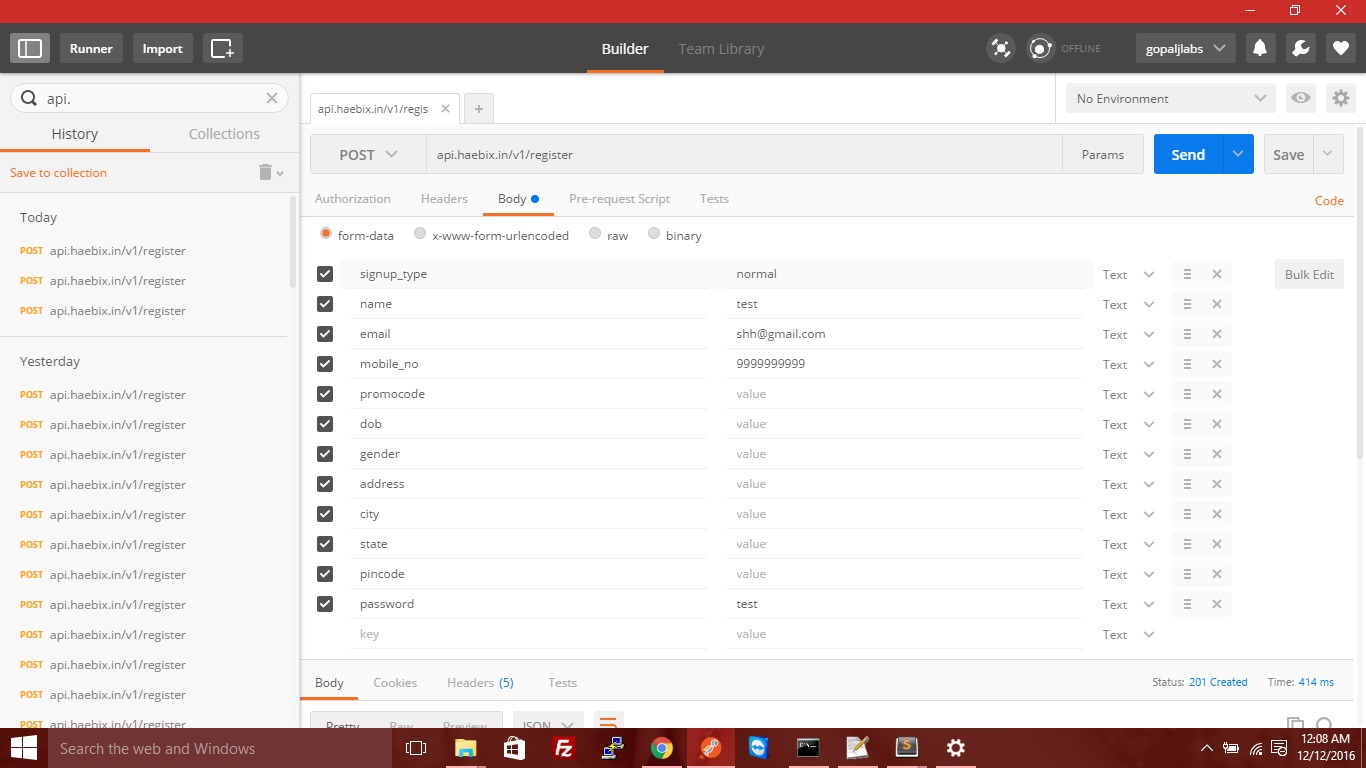Switch to the Team Library tab
Screen dimensions: 1366x768
[x=721, y=48]
